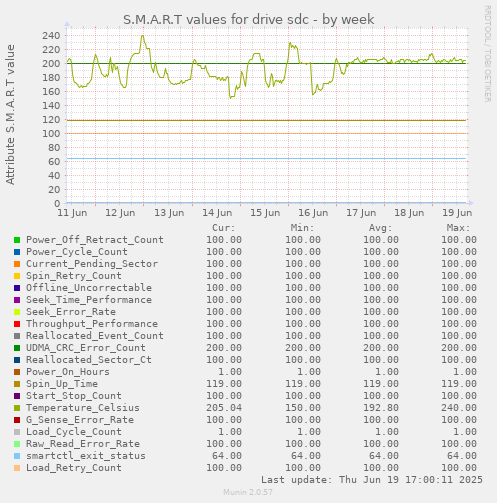The width and height of the screenshot is (497, 503).
Task: Click the Throughput_Performance red swatch
Action: click(x=17, y=324)
